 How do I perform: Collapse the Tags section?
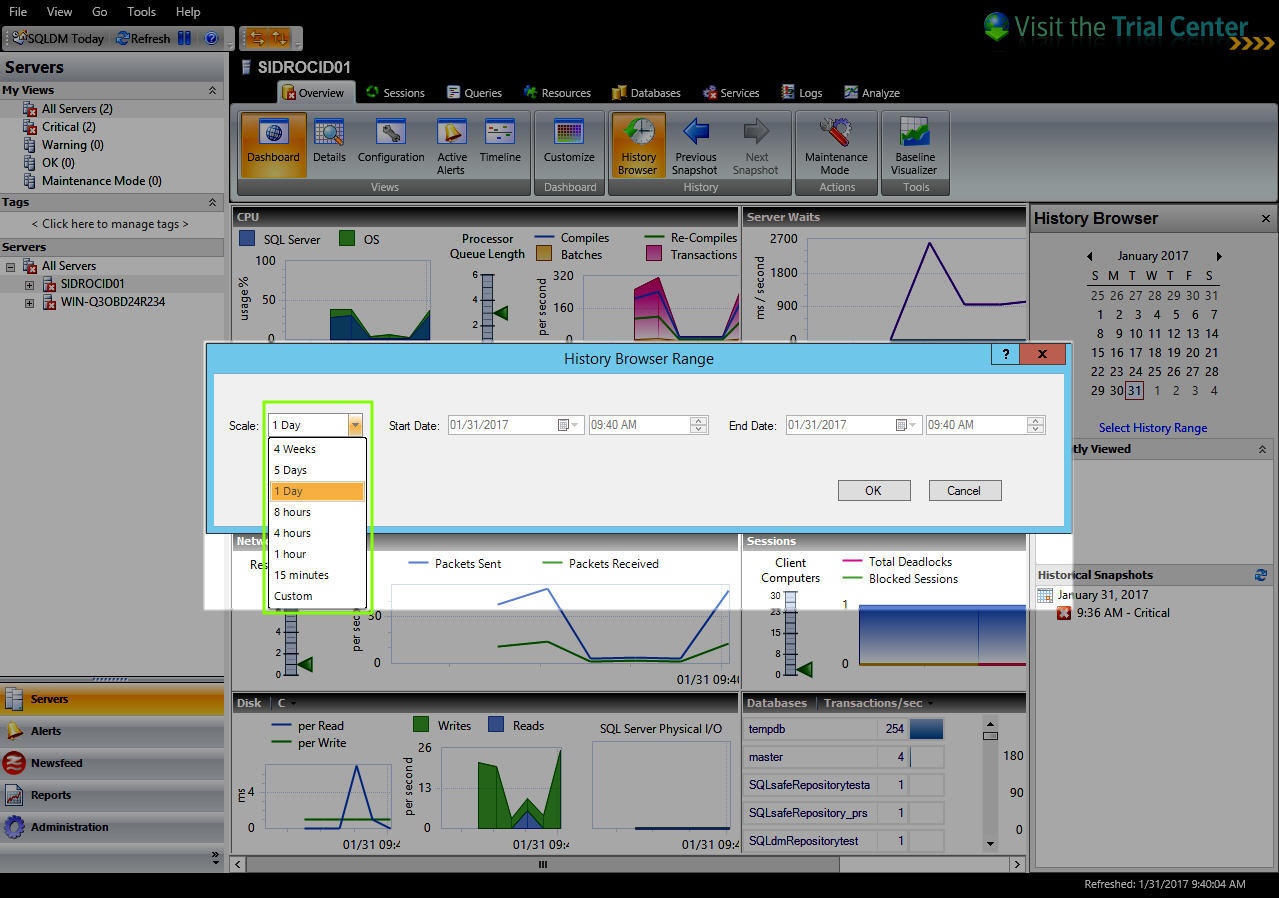[x=212, y=202]
